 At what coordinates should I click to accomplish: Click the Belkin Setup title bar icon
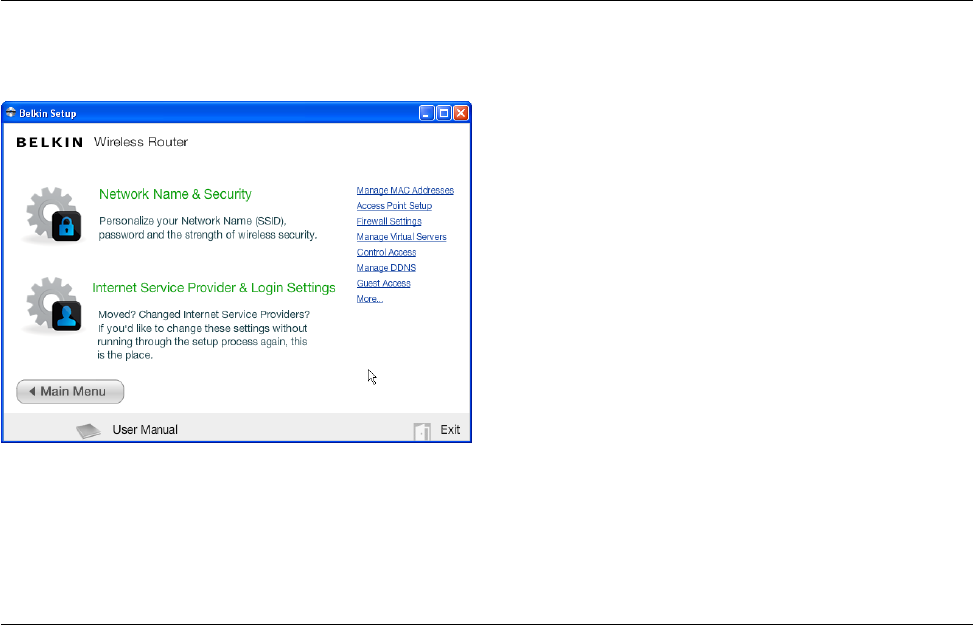[x=11, y=113]
